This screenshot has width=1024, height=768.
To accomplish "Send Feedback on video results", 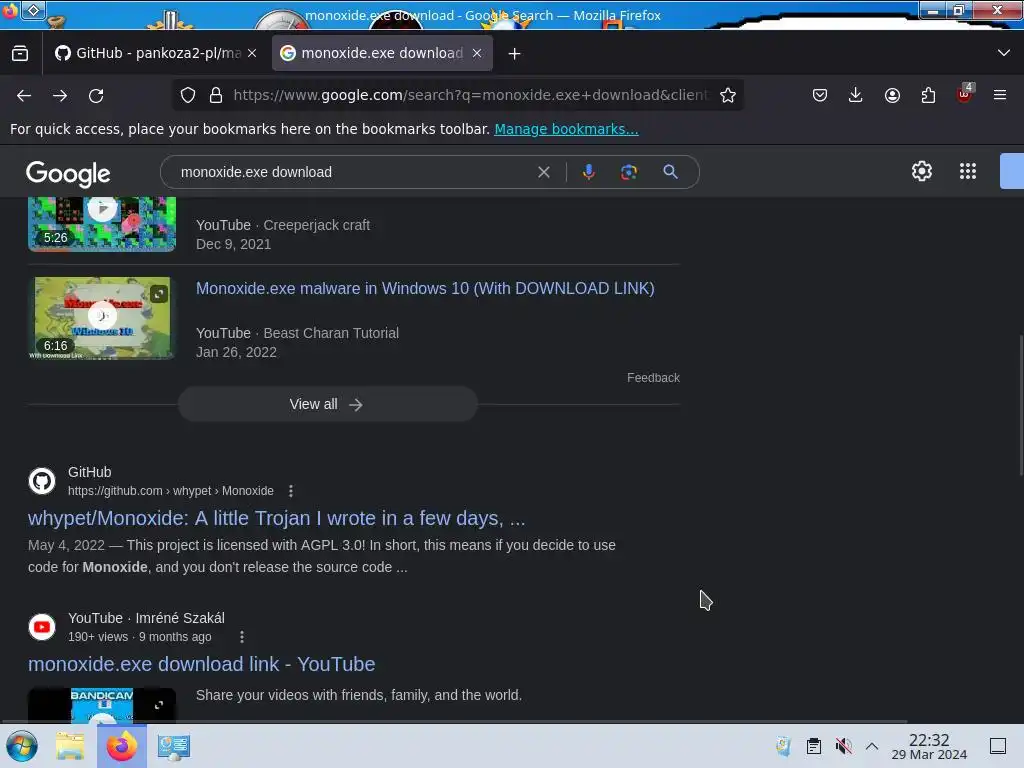I will 653,377.
